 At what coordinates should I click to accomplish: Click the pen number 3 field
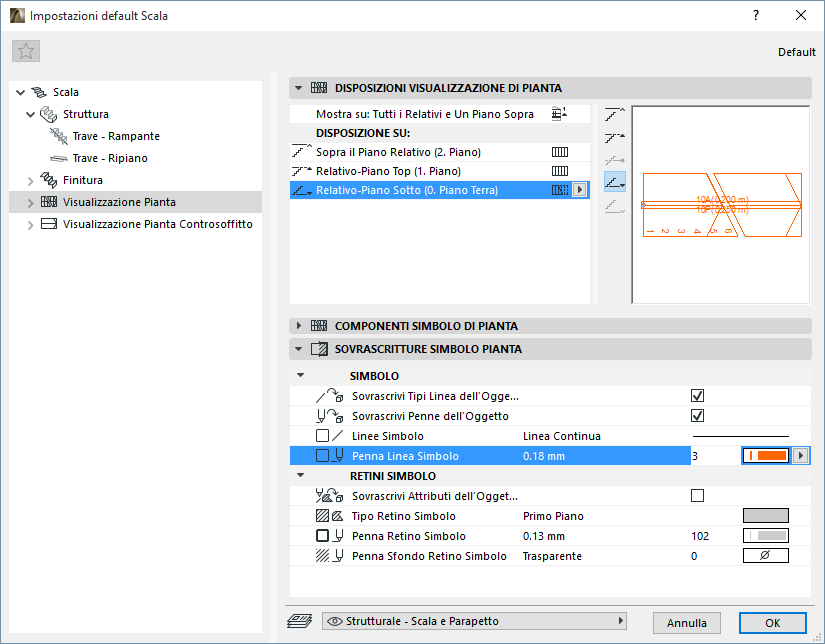point(715,456)
